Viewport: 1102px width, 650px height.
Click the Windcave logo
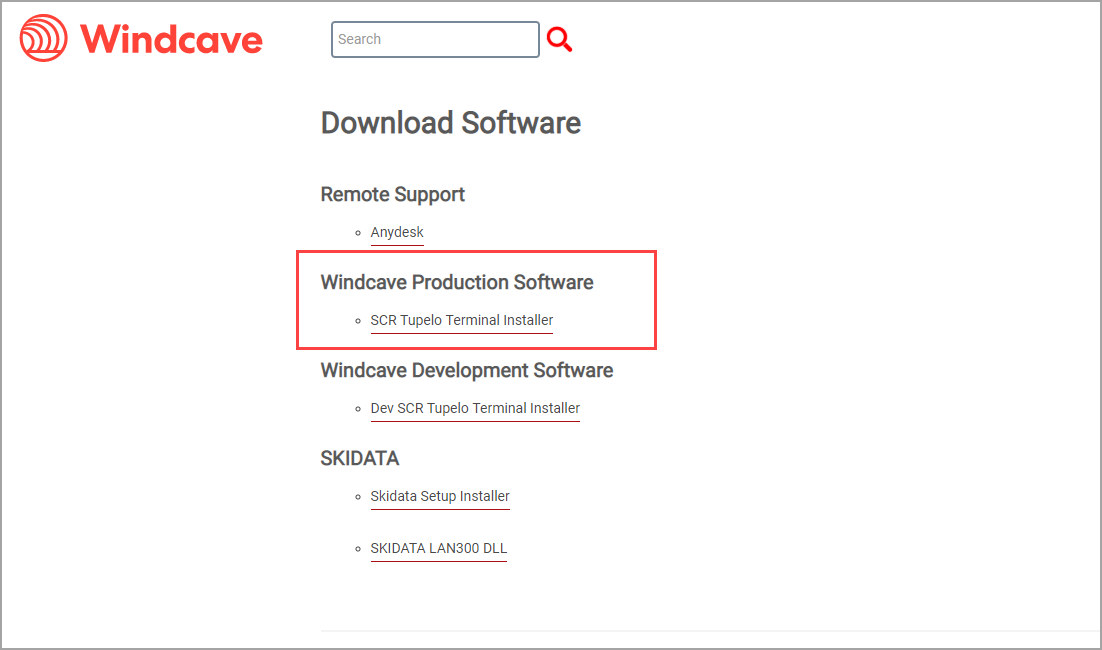pyautogui.click(x=141, y=39)
